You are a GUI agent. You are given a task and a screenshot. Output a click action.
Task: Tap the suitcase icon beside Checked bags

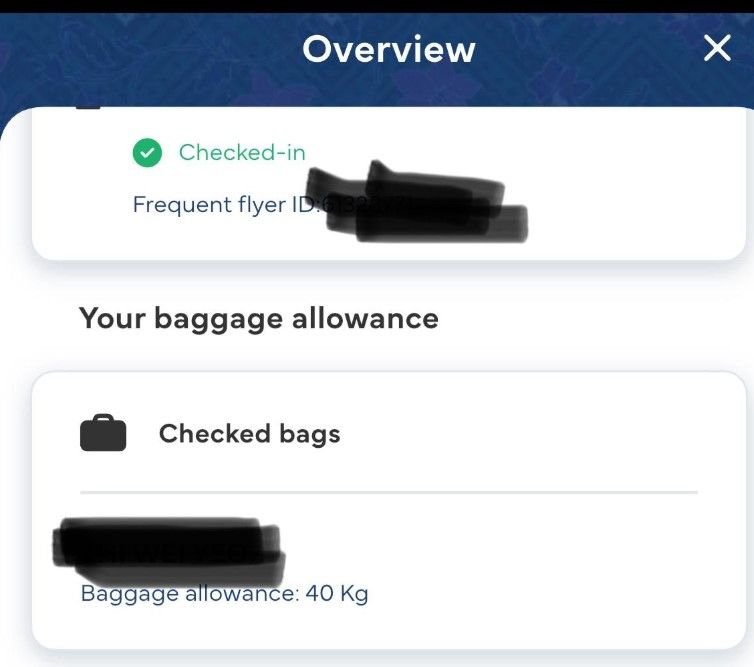(x=103, y=434)
